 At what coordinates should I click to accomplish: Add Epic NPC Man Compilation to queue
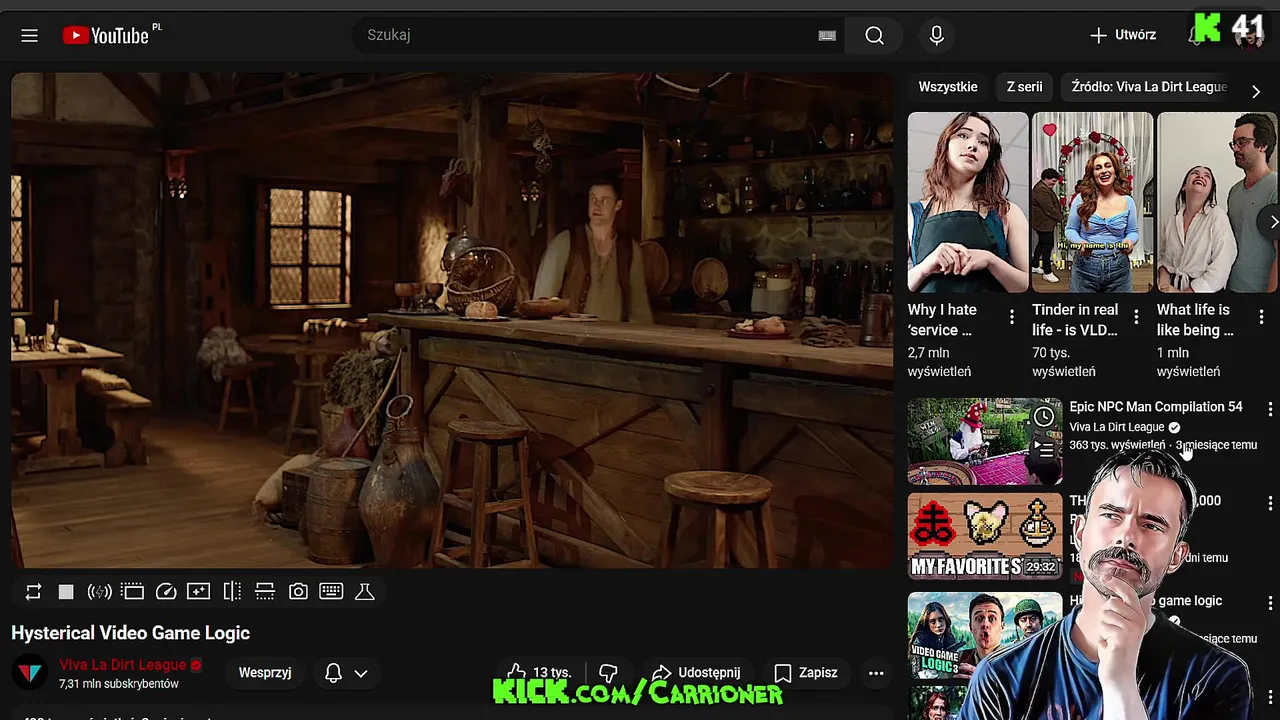click(x=1044, y=450)
